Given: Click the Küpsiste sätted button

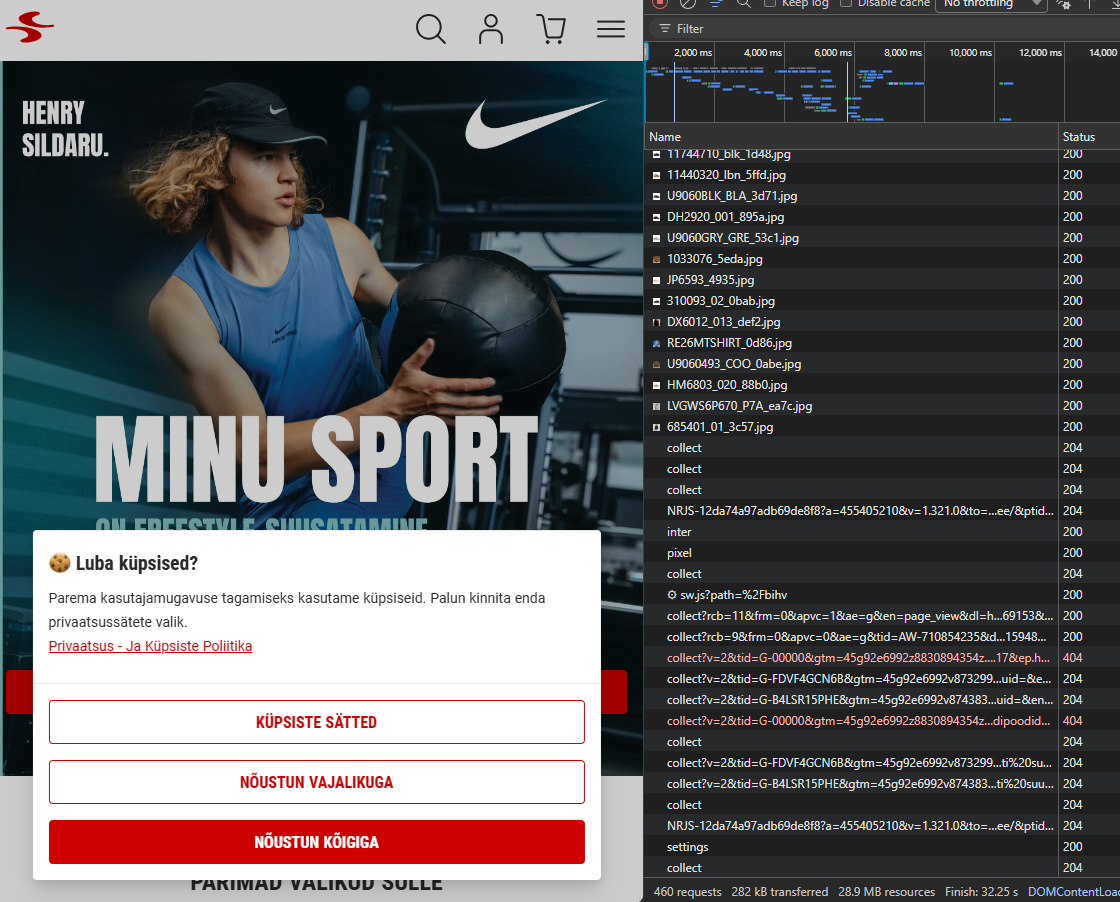Looking at the screenshot, I should click(x=316, y=722).
